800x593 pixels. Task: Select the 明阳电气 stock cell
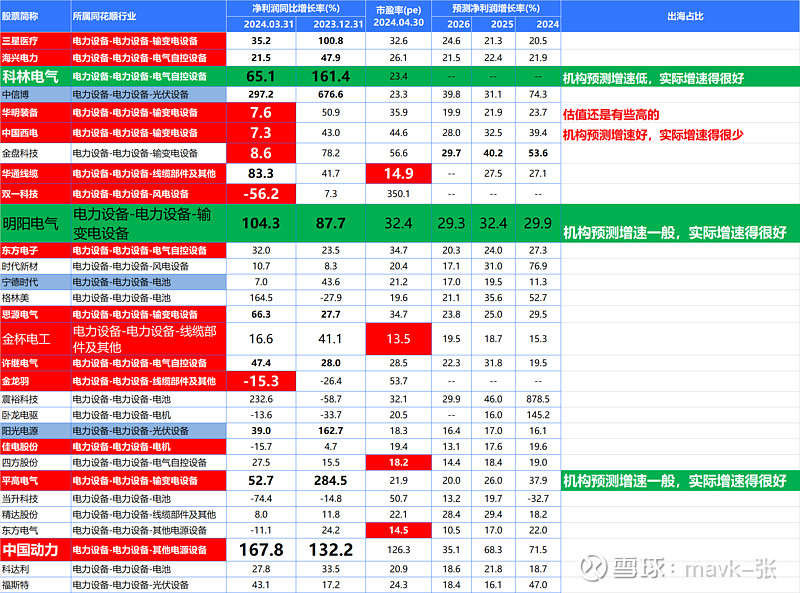pyautogui.click(x=35, y=224)
